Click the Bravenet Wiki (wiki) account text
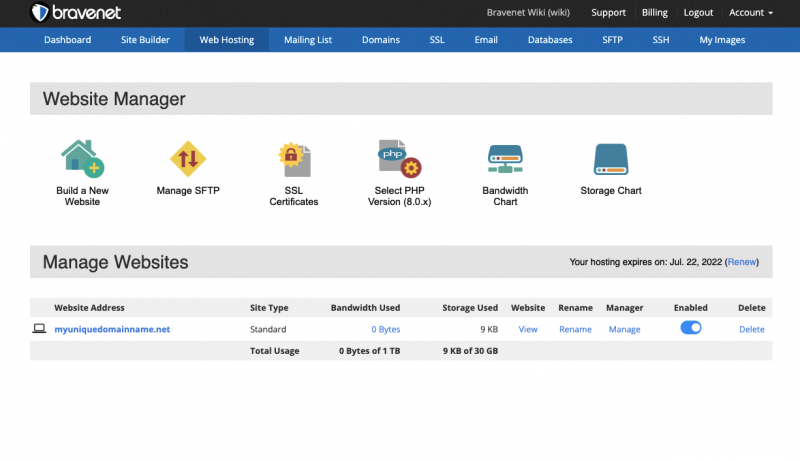This screenshot has width=800, height=461. pyautogui.click(x=528, y=13)
